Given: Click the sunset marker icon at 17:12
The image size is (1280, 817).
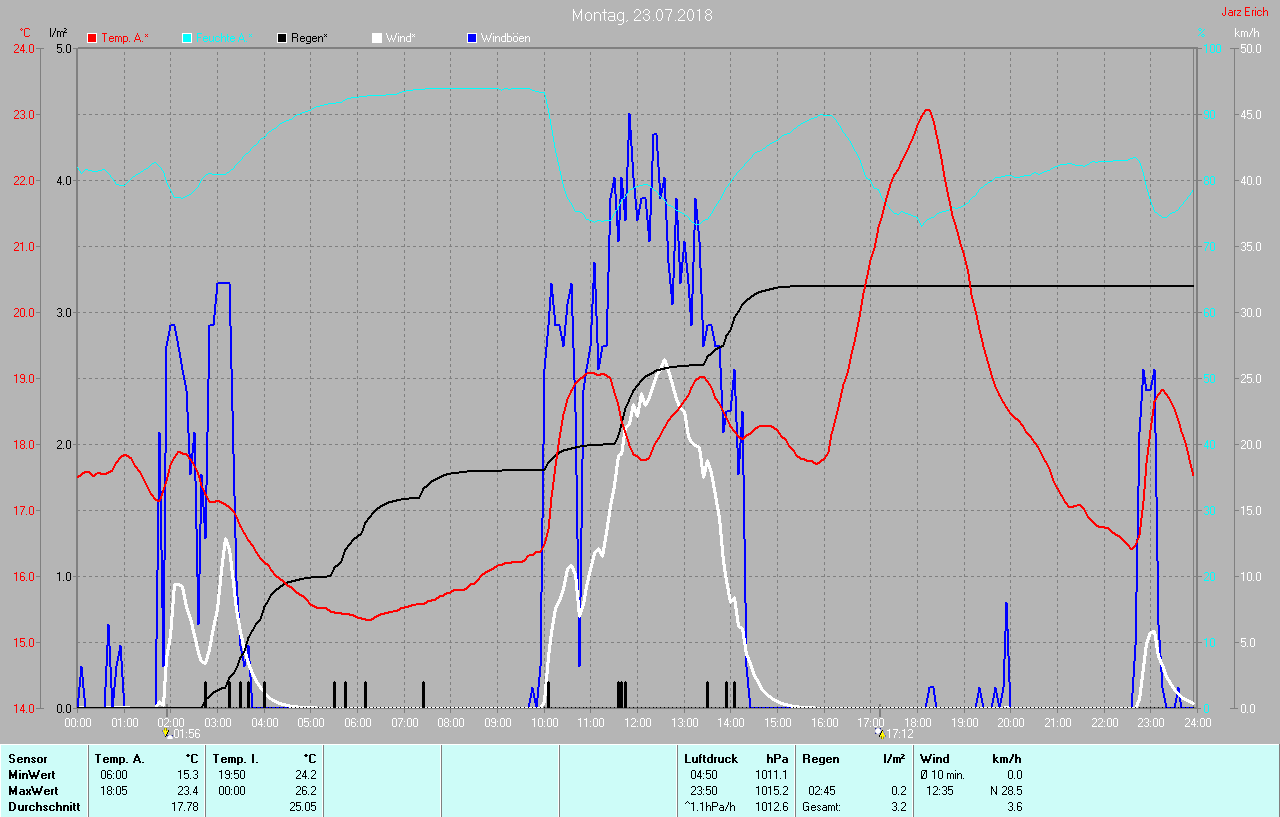Looking at the screenshot, I should (880, 733).
